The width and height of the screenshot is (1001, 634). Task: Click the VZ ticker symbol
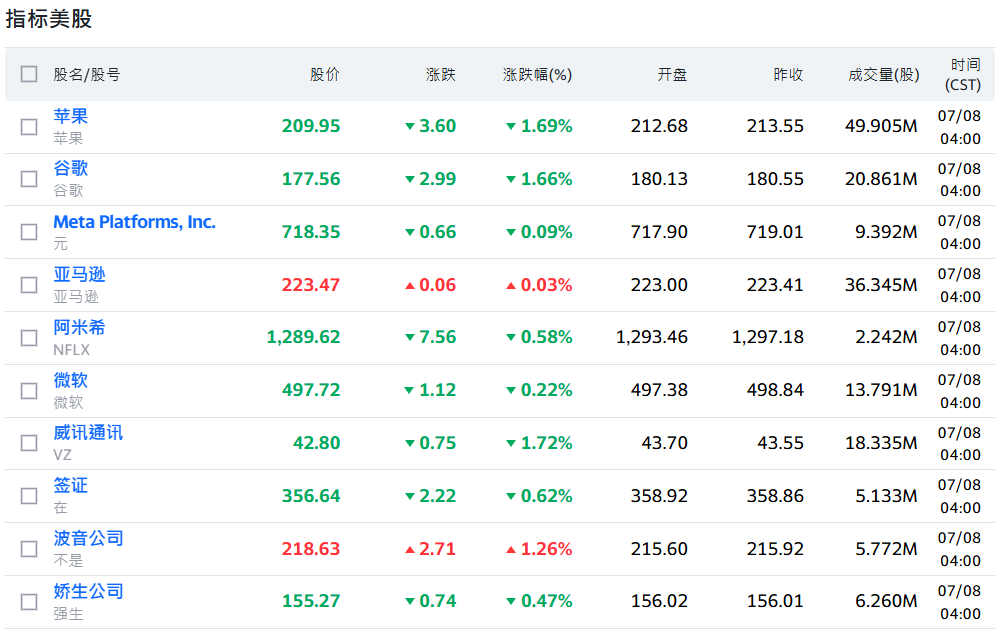click(62, 455)
